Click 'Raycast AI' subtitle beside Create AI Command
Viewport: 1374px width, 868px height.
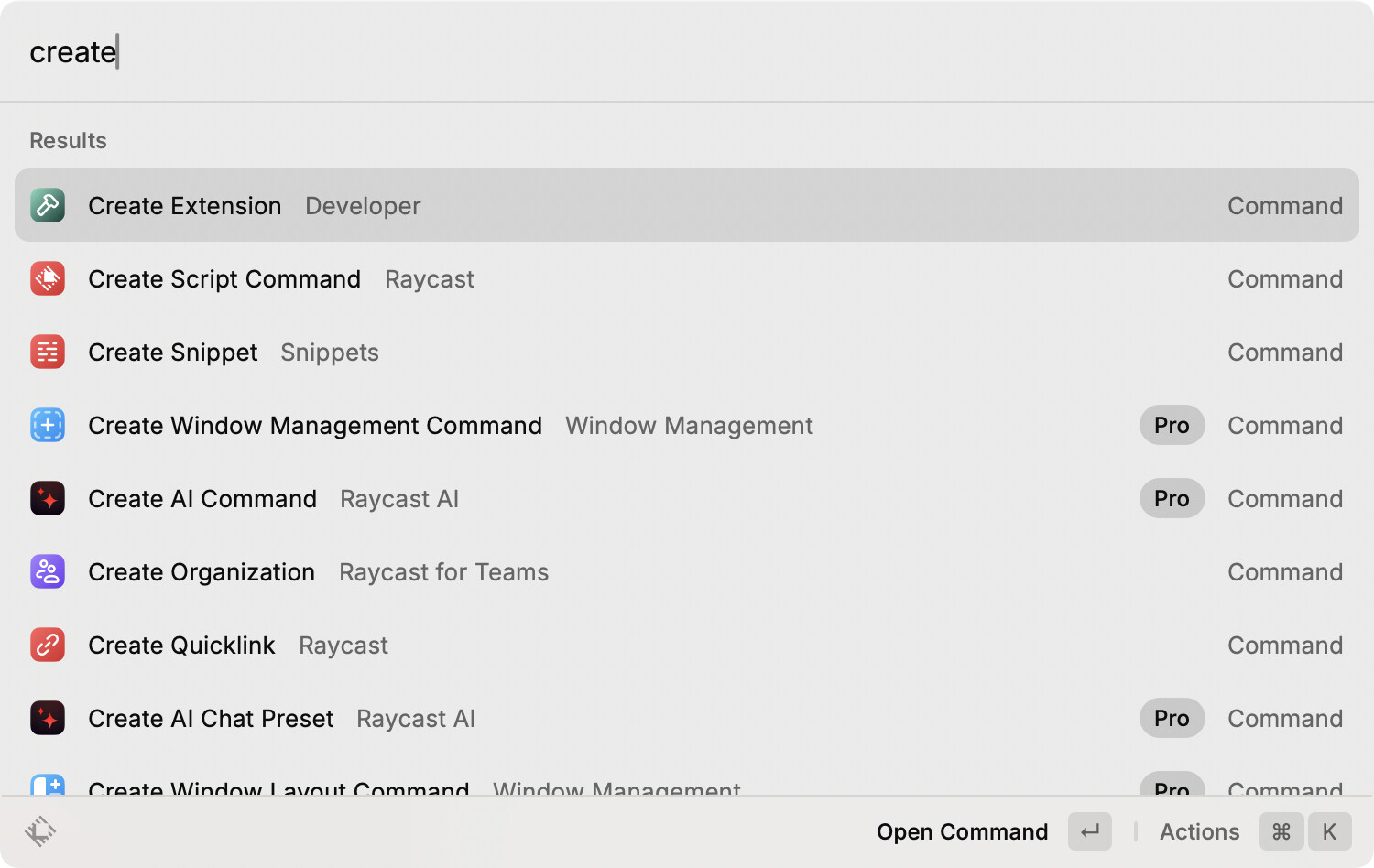point(399,499)
